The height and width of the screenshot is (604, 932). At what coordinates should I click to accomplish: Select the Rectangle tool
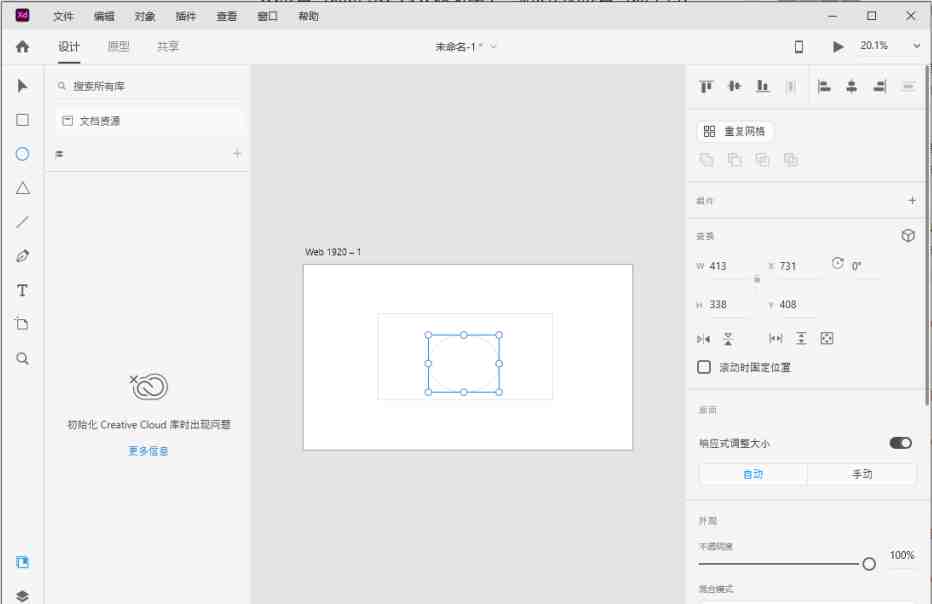(22, 120)
